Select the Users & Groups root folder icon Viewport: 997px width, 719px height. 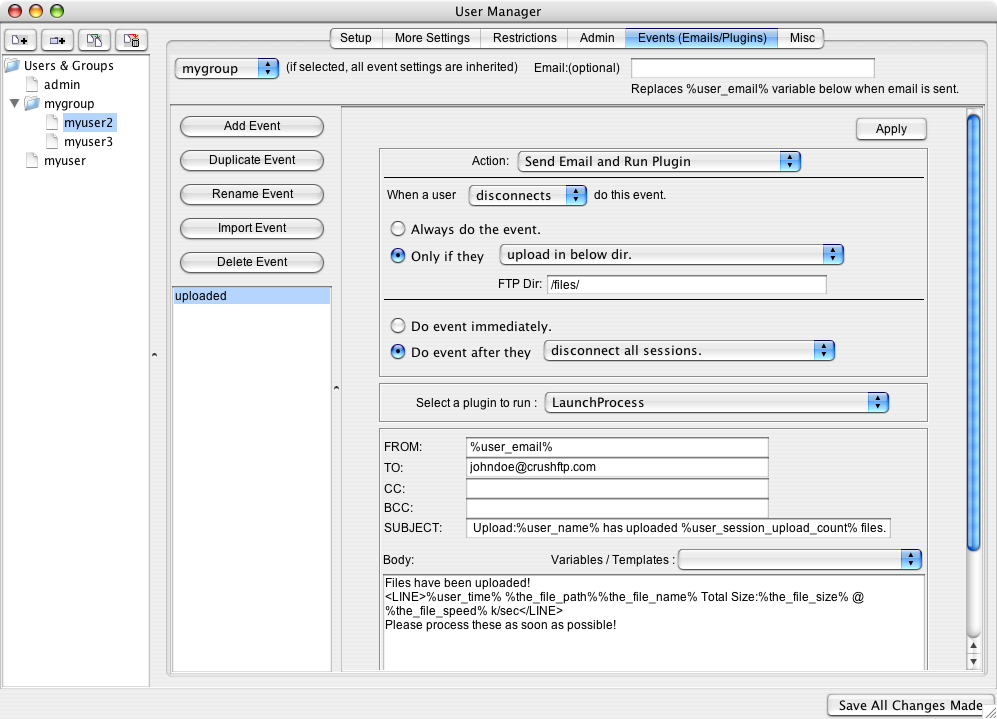tap(12, 66)
